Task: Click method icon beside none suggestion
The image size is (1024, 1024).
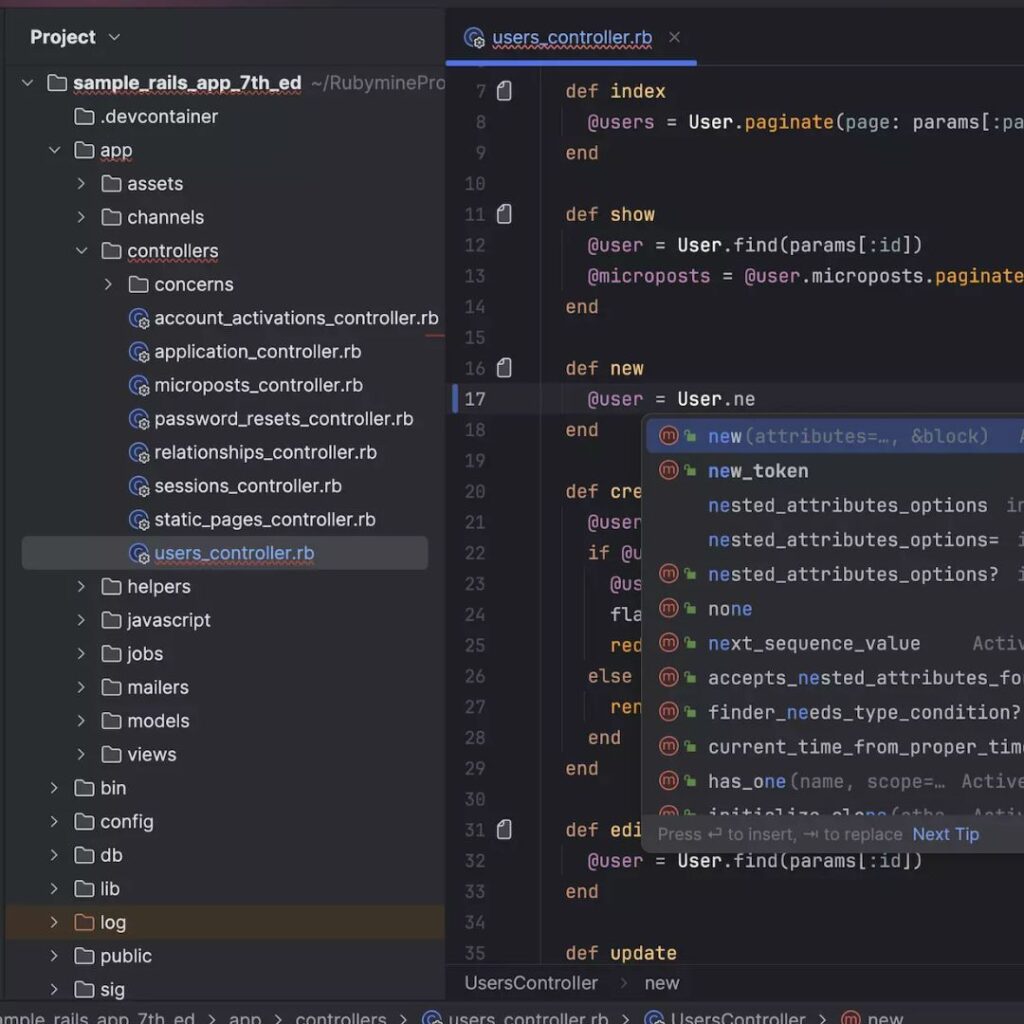Action: [668, 609]
